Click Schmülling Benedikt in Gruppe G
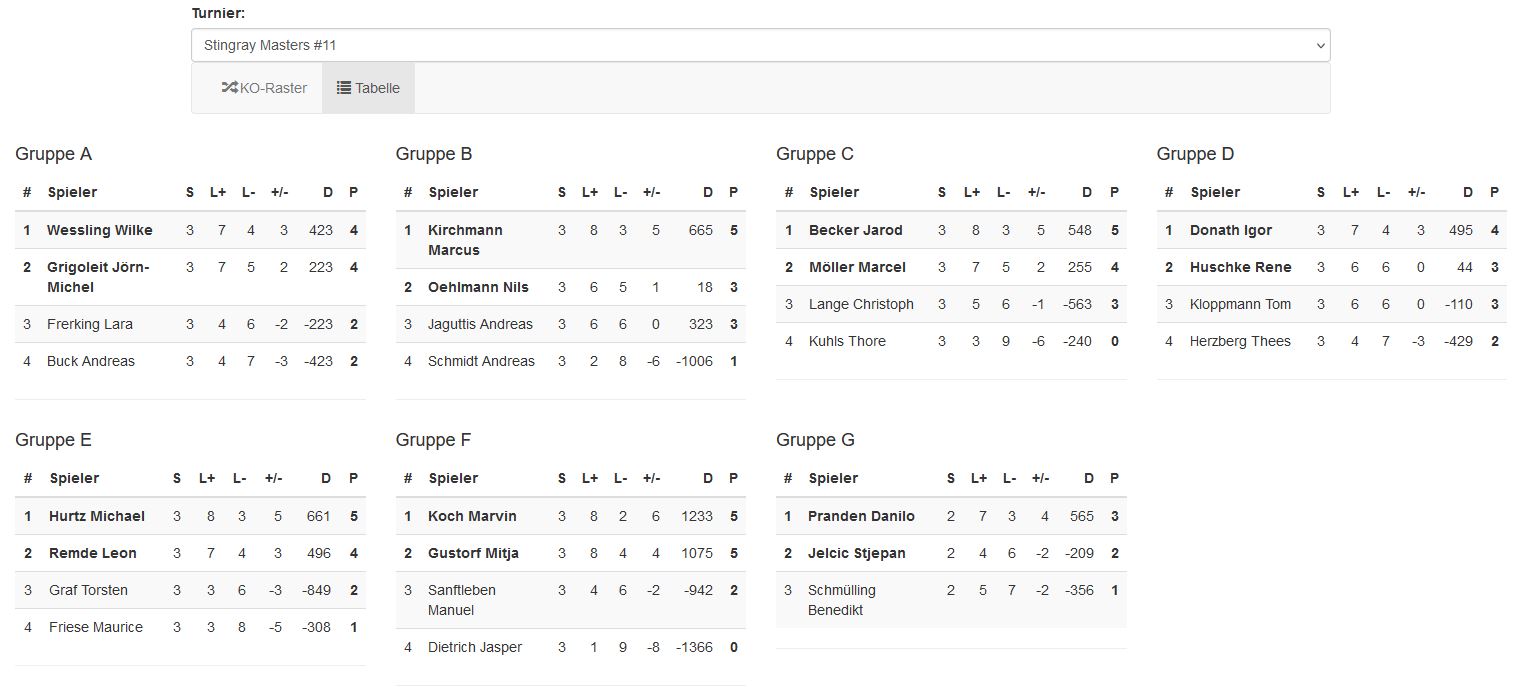Viewport: 1514px width, 687px height. (842, 600)
